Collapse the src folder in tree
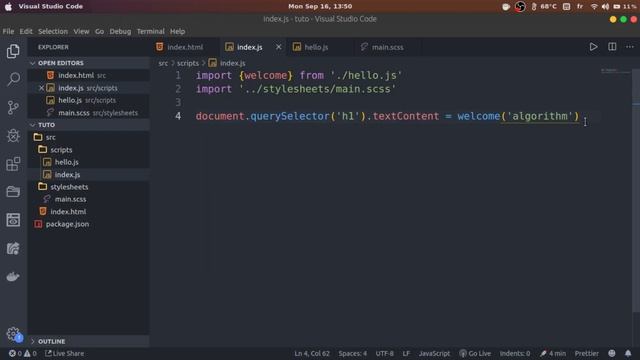 (x=51, y=137)
